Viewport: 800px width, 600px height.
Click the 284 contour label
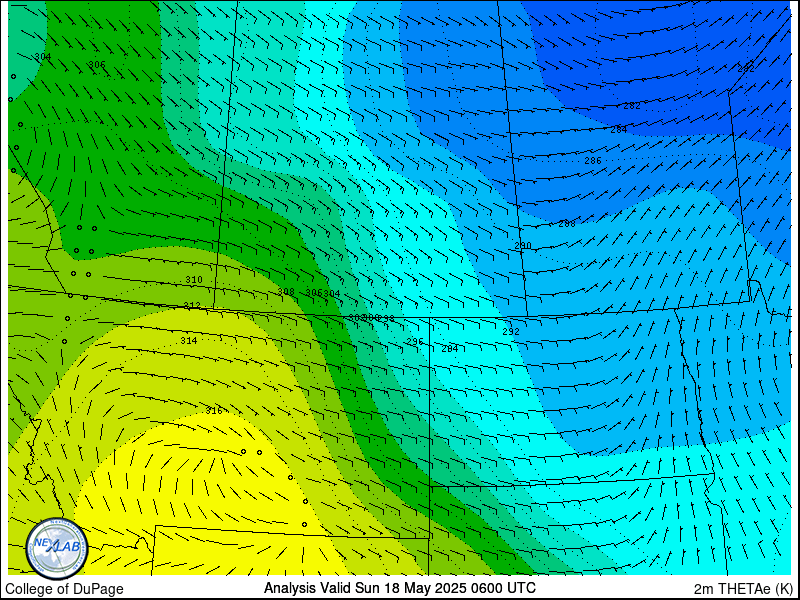[x=618, y=130]
